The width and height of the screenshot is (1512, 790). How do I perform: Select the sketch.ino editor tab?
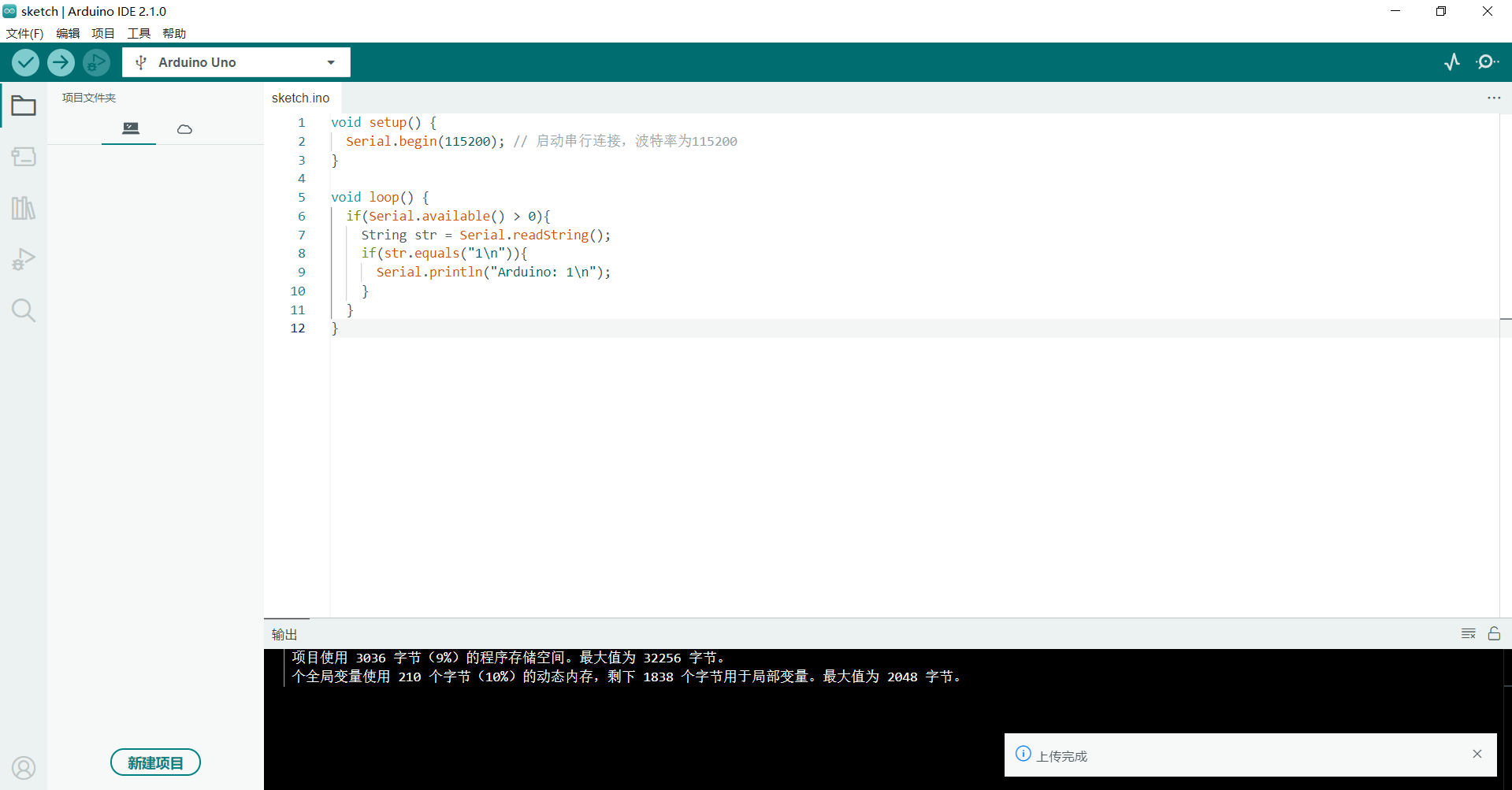point(300,98)
